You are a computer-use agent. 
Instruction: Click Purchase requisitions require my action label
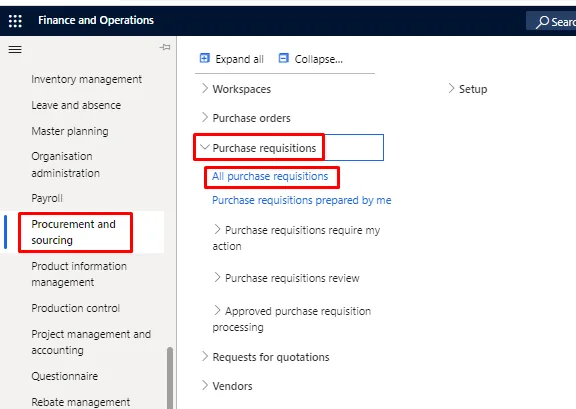point(296,238)
